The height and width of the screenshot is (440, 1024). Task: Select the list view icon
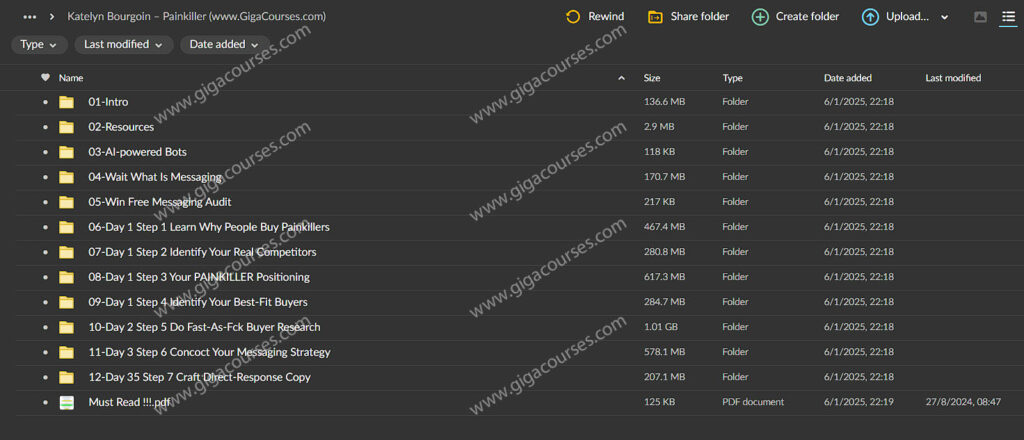coord(1008,17)
